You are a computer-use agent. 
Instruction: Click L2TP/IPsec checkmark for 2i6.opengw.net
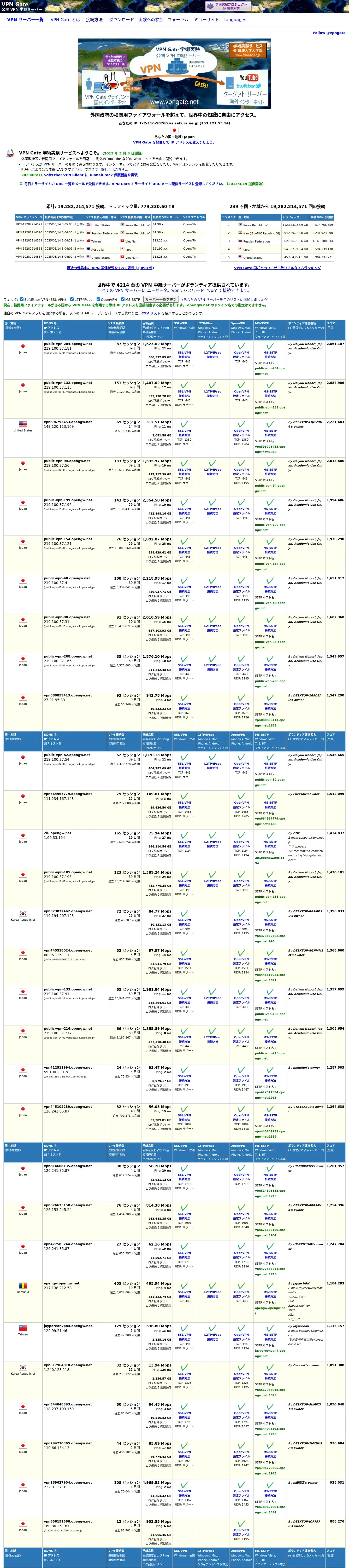click(x=213, y=835)
